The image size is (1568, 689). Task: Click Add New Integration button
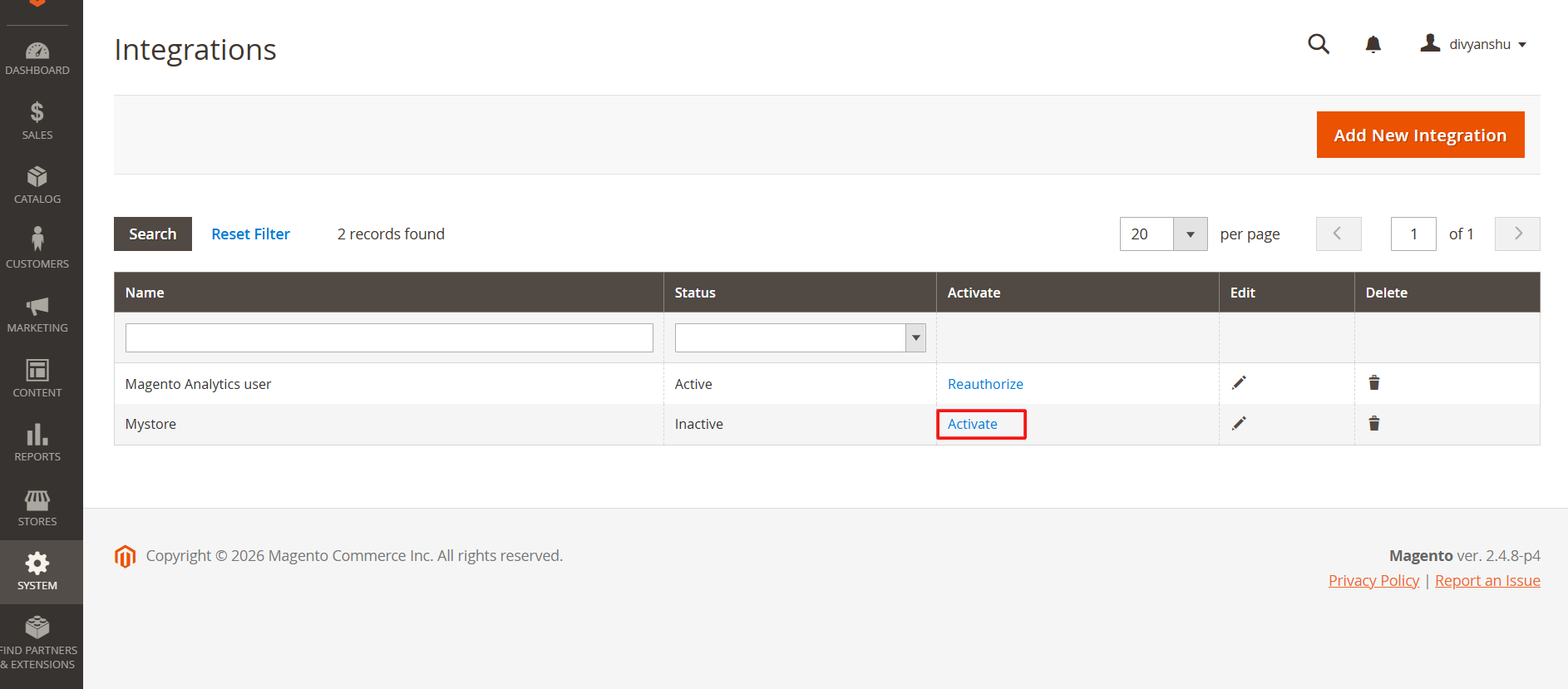tap(1420, 135)
